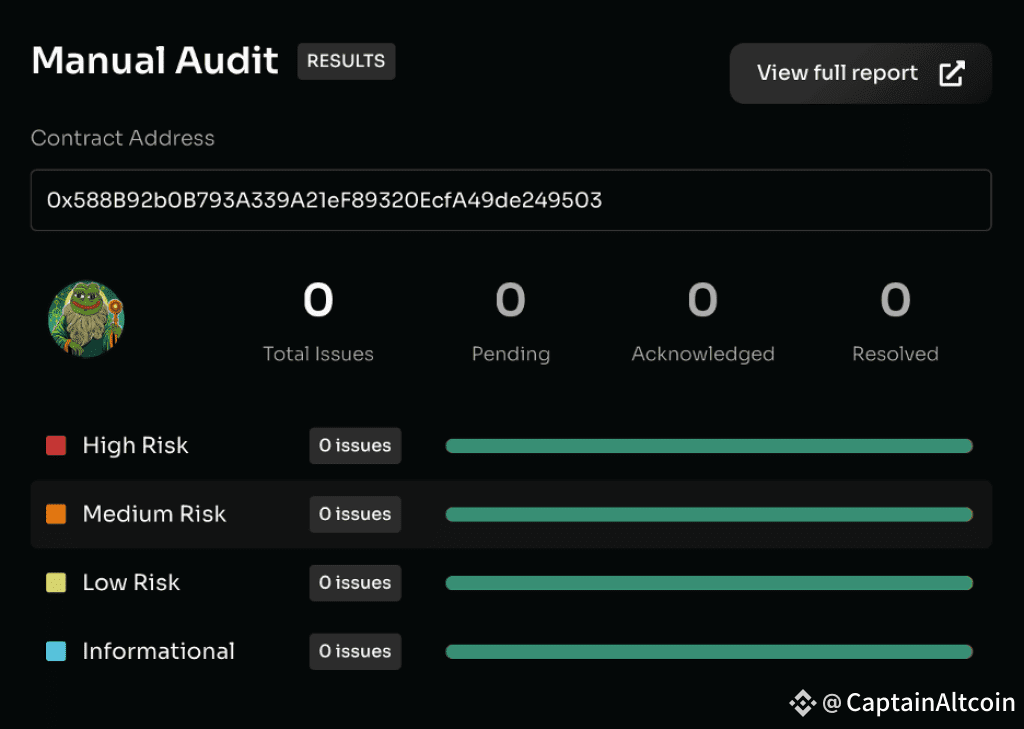Click the Binance logo icon beside CaptainAltcoin
The width and height of the screenshot is (1024, 729).
pyautogui.click(x=802, y=703)
